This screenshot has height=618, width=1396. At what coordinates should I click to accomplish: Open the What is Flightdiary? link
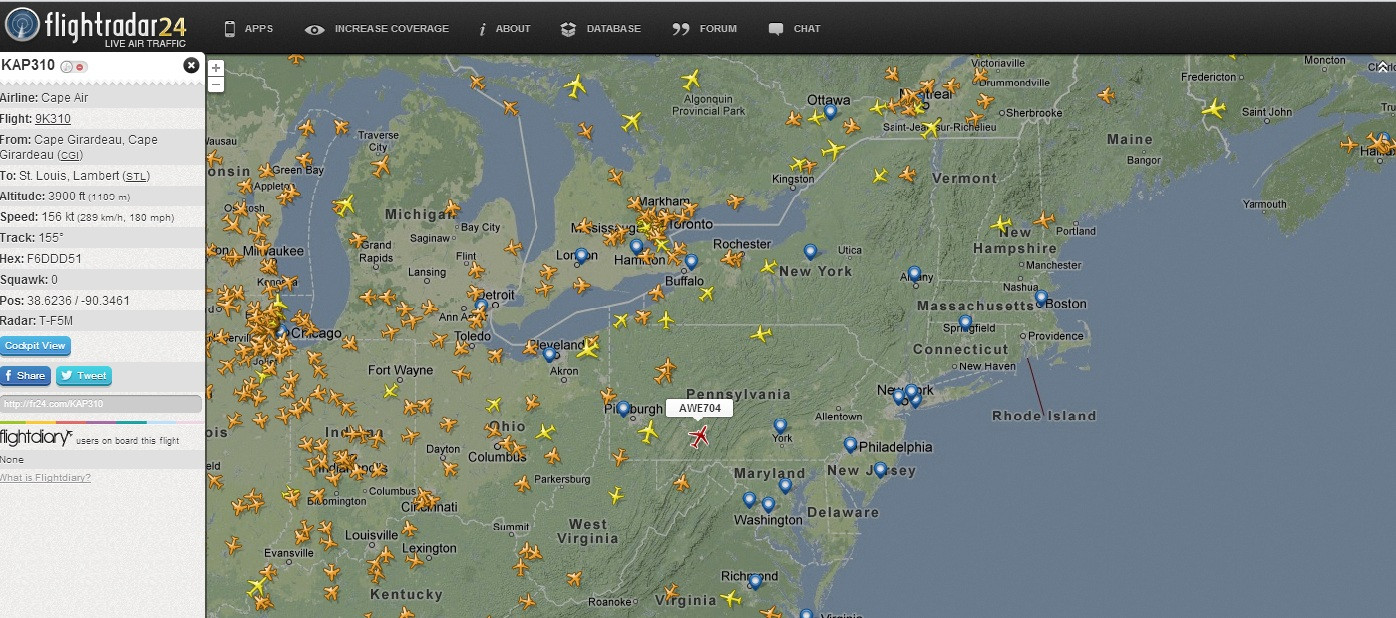point(46,478)
